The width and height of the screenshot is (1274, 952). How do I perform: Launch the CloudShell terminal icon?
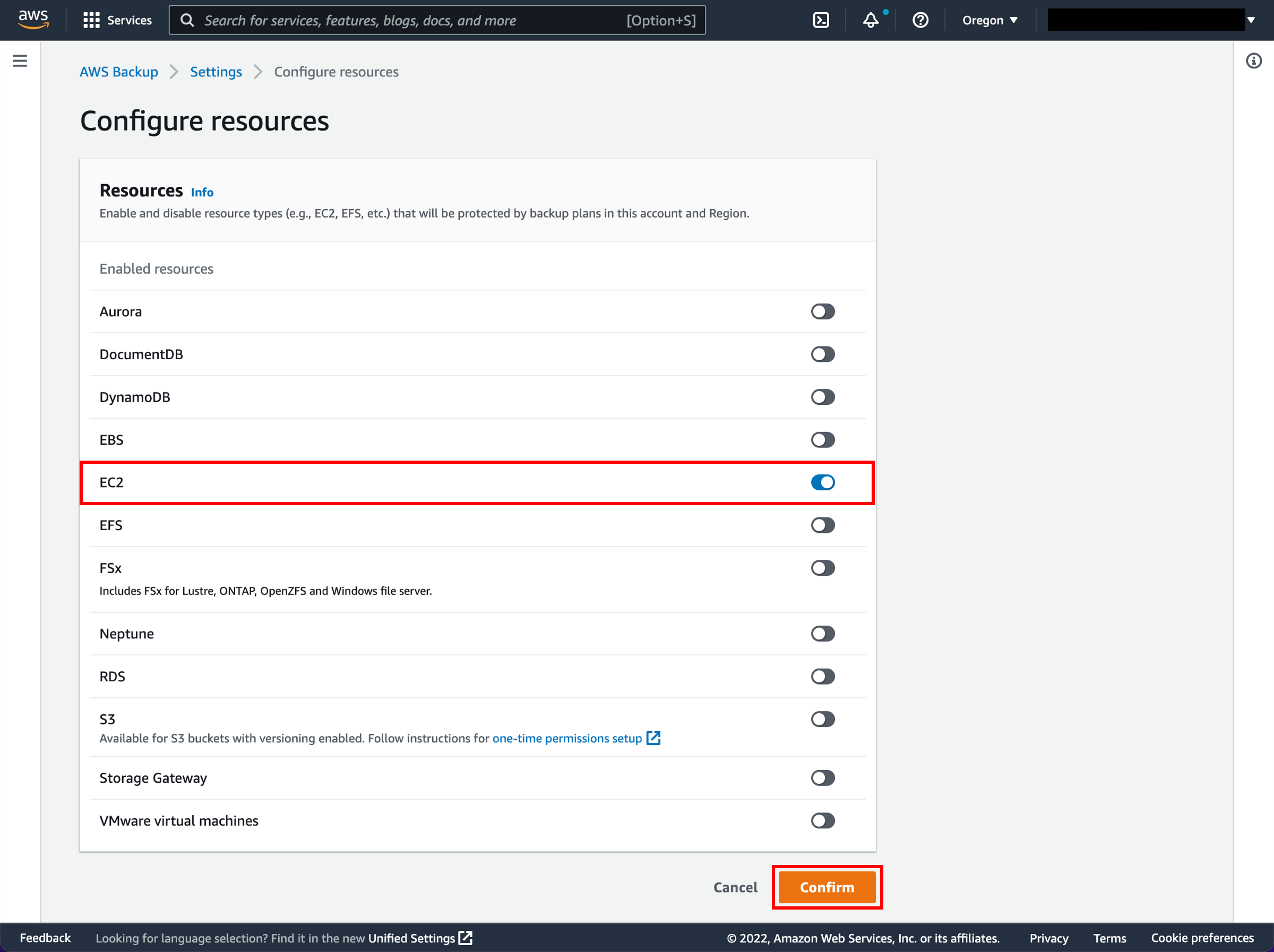821,20
